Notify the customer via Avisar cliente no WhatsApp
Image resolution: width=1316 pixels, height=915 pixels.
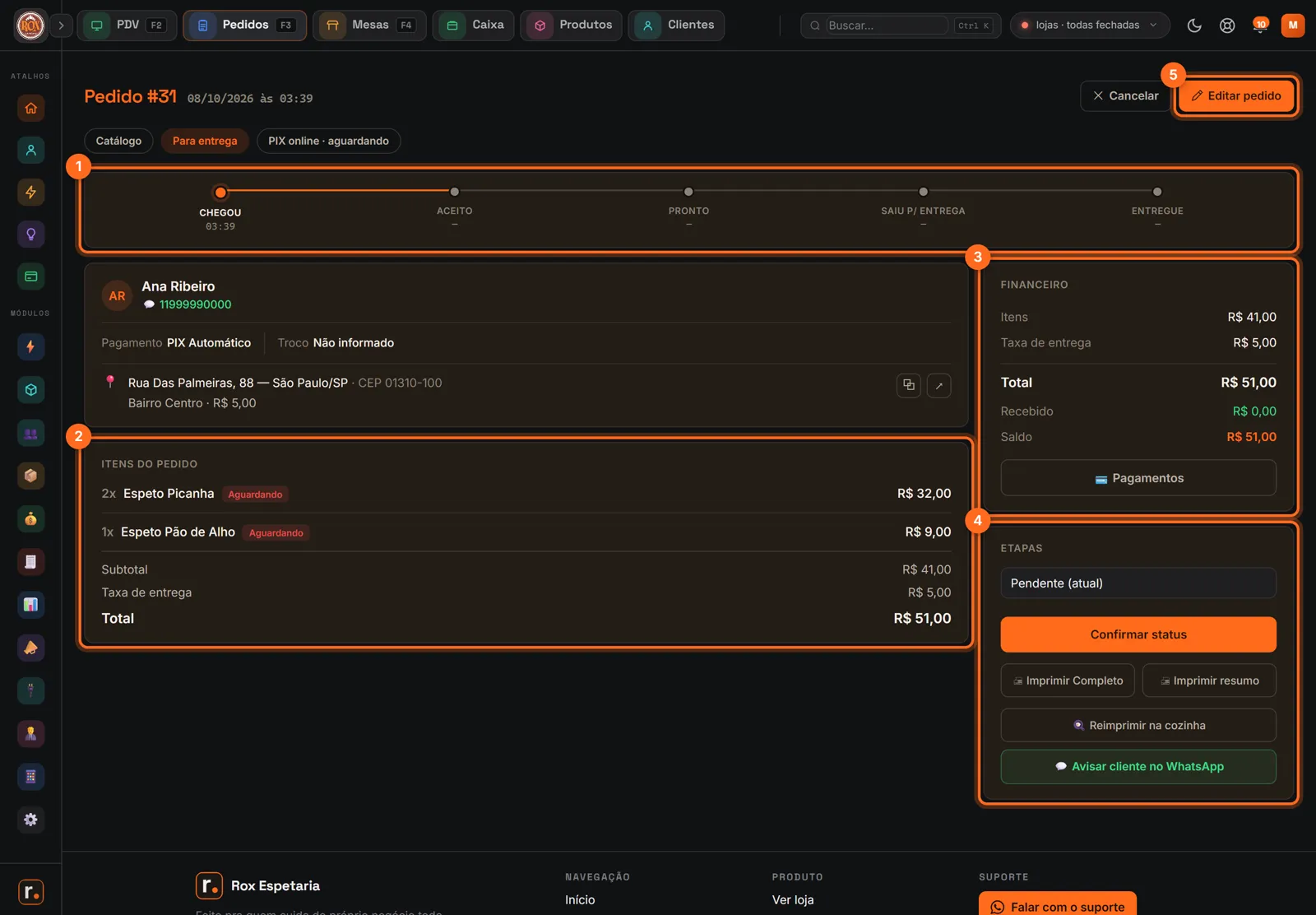point(1138,767)
